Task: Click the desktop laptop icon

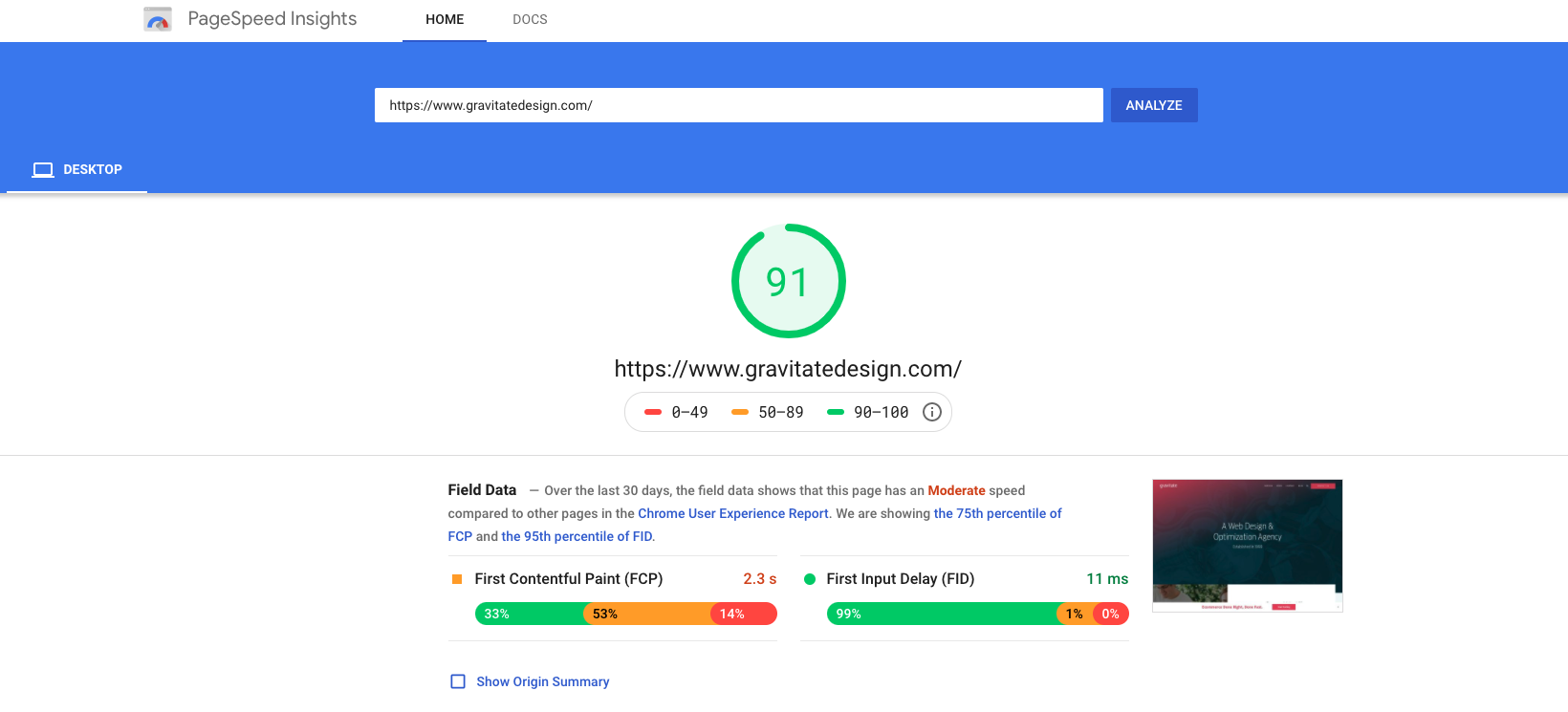Action: 43,170
